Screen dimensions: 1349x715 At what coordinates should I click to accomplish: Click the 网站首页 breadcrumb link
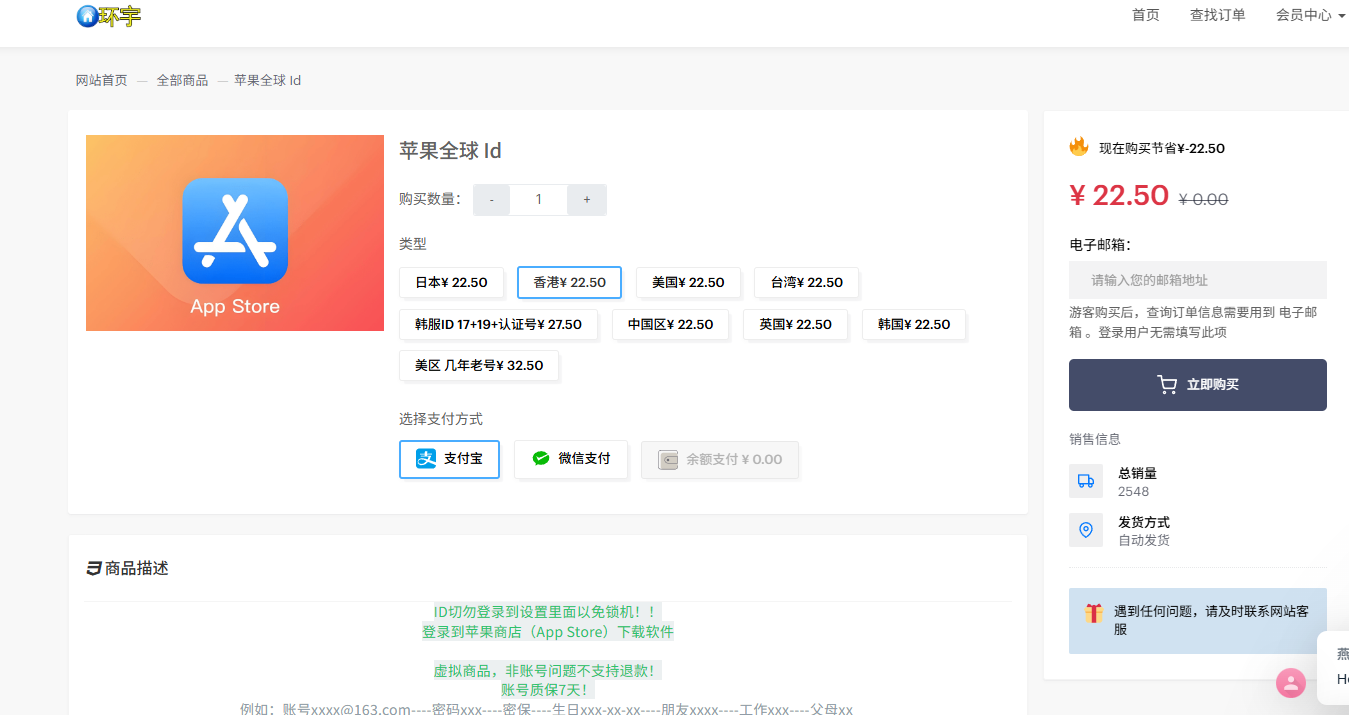pyautogui.click(x=102, y=80)
